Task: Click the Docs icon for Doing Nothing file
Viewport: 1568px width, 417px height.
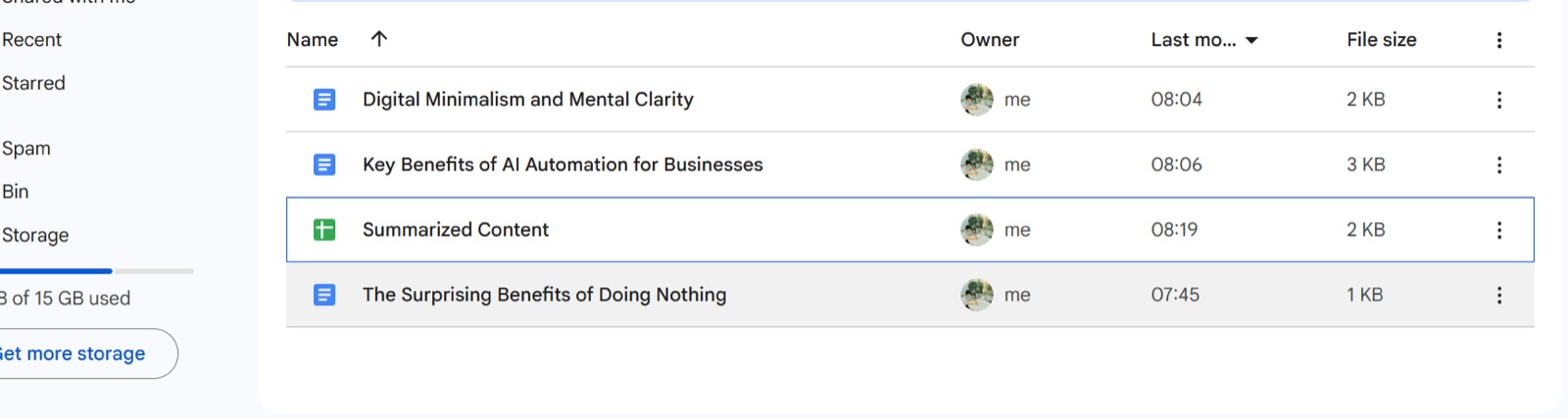Action: (324, 295)
